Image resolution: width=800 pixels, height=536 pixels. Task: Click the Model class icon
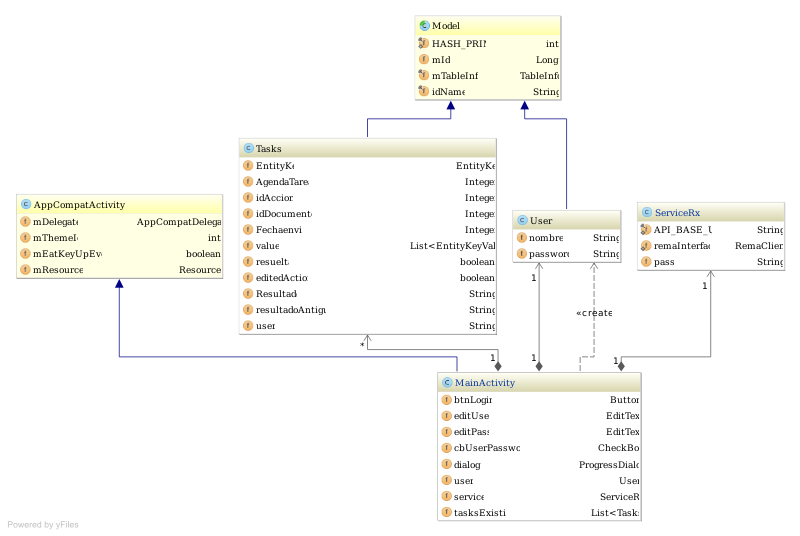coord(424,25)
